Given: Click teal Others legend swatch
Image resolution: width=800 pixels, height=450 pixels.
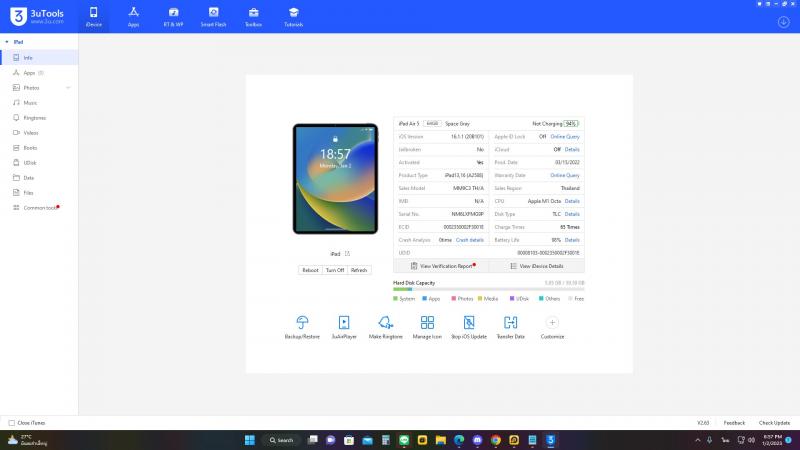Looking at the screenshot, I should coord(541,298).
